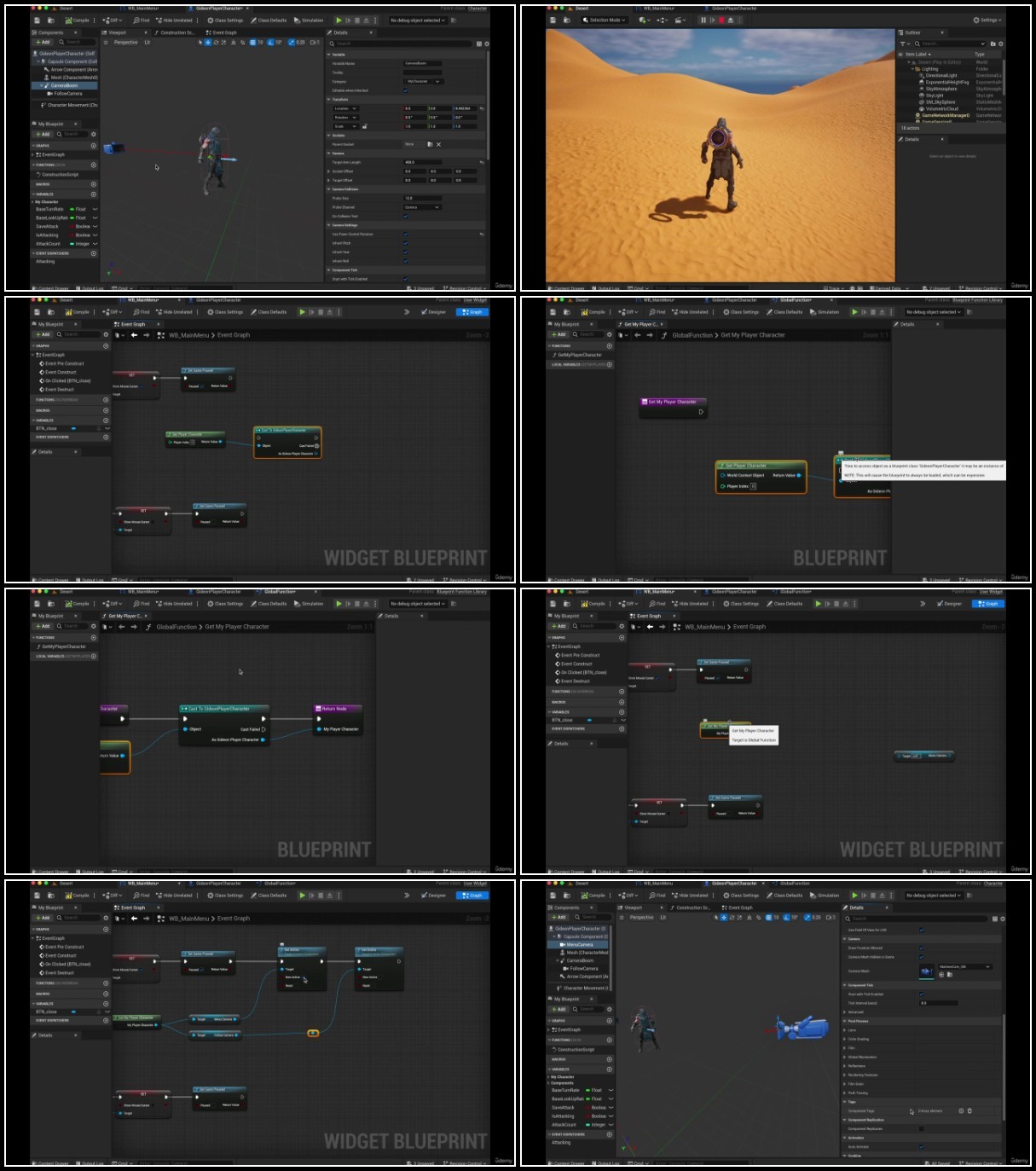Click Perspective view button in CameraBoom viewport
The image size is (1036, 1171).
click(125, 43)
